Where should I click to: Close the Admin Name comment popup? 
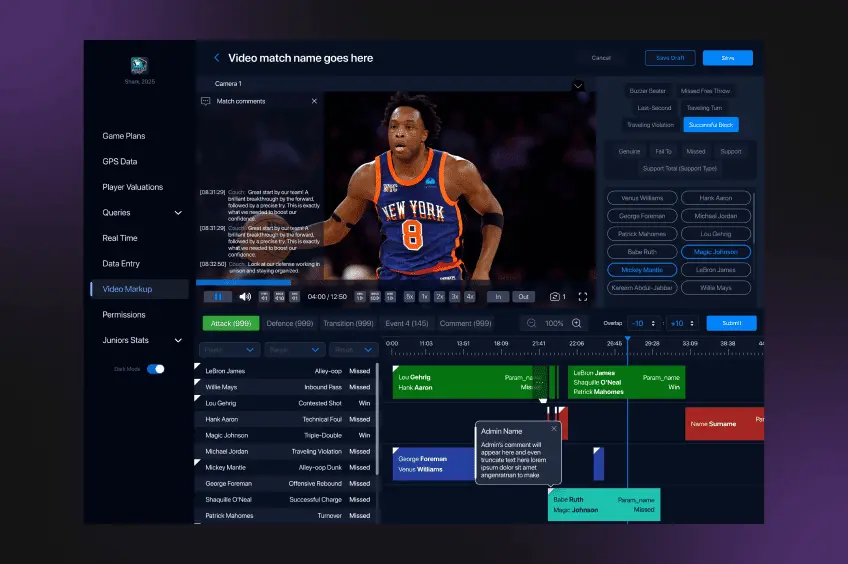point(554,428)
